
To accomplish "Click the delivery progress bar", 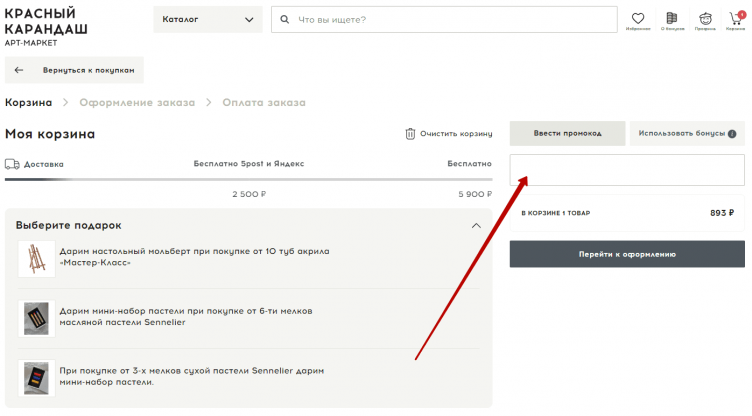I will [x=248, y=179].
